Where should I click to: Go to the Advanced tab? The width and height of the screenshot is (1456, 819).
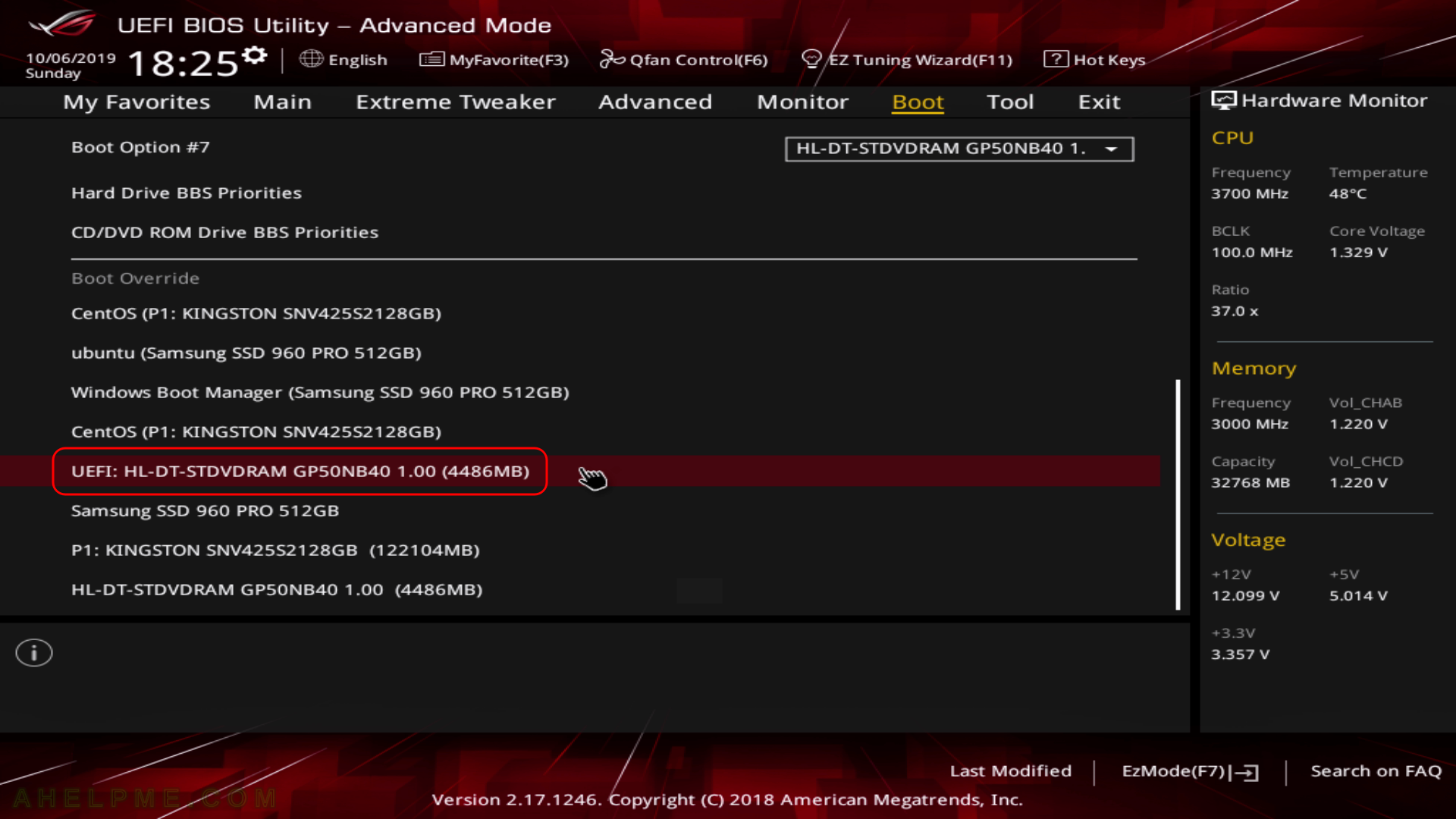coord(655,102)
